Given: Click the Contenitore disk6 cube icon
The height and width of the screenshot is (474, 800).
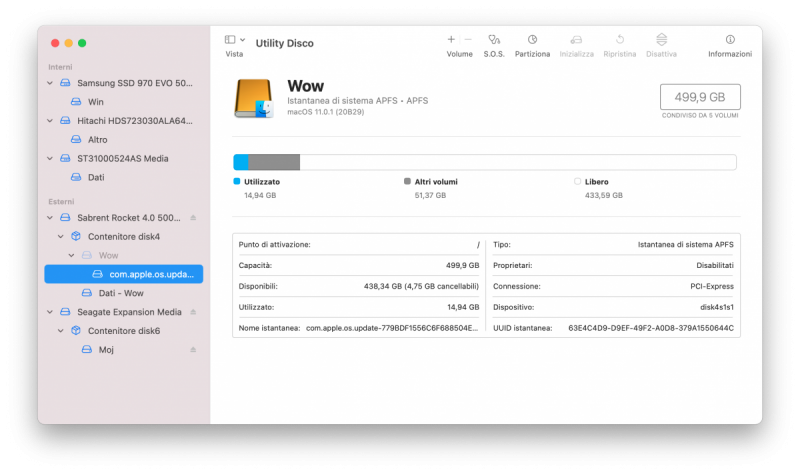Looking at the screenshot, I should (76, 331).
